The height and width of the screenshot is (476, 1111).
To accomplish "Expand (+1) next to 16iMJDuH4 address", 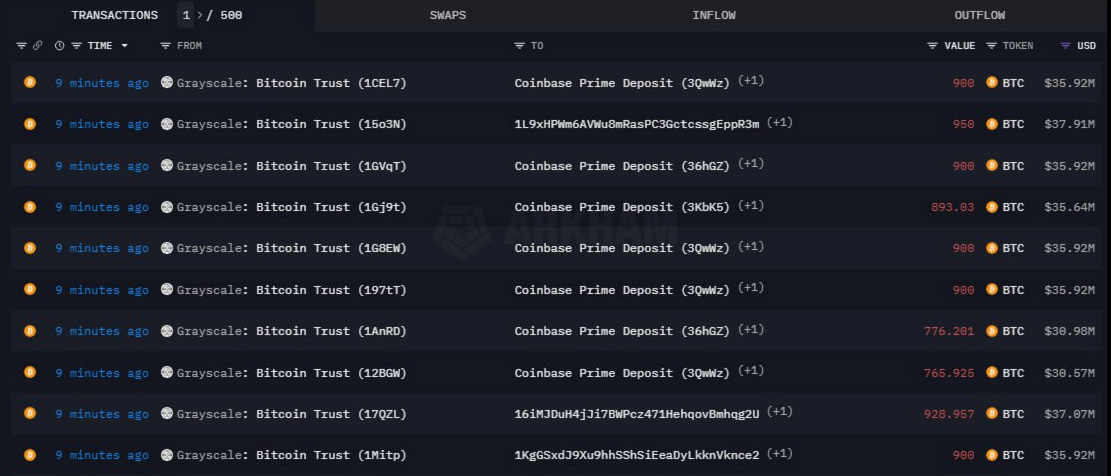I will [x=780, y=412].
